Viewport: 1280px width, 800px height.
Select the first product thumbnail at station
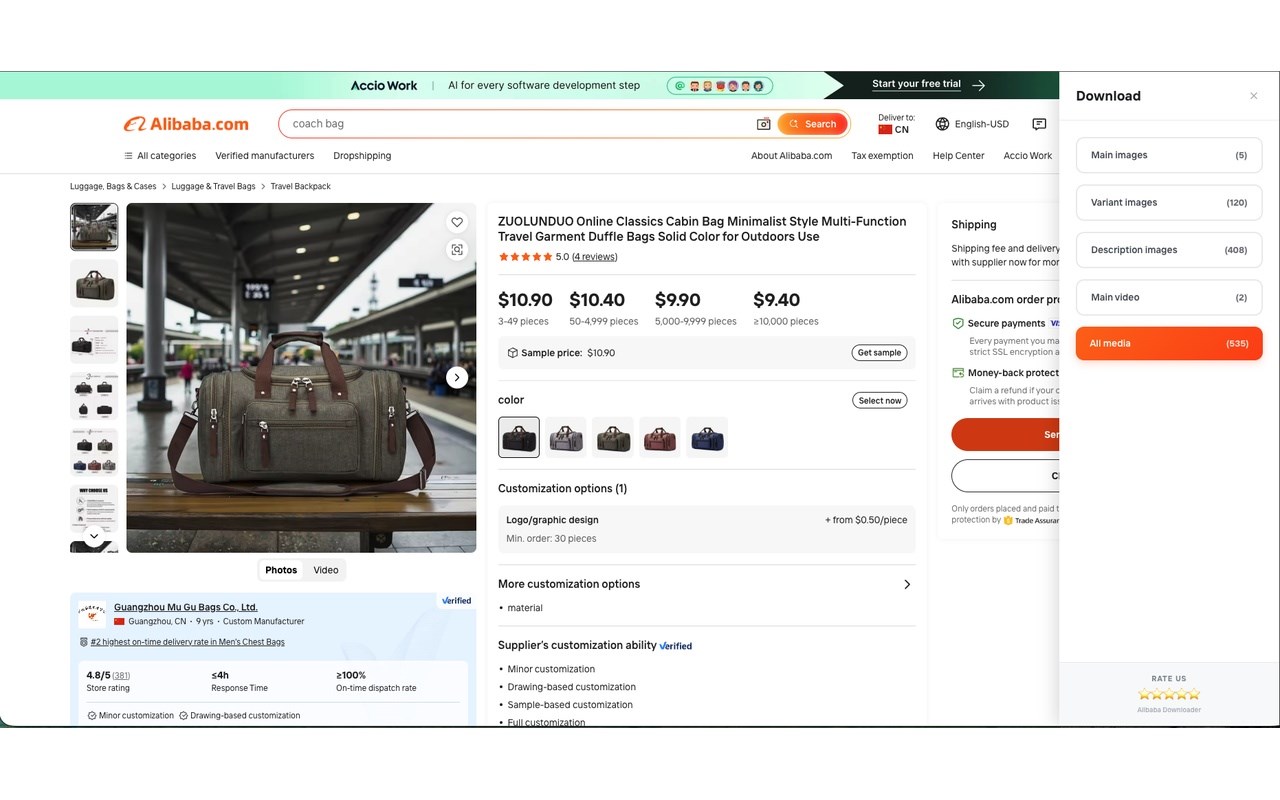coord(94,227)
